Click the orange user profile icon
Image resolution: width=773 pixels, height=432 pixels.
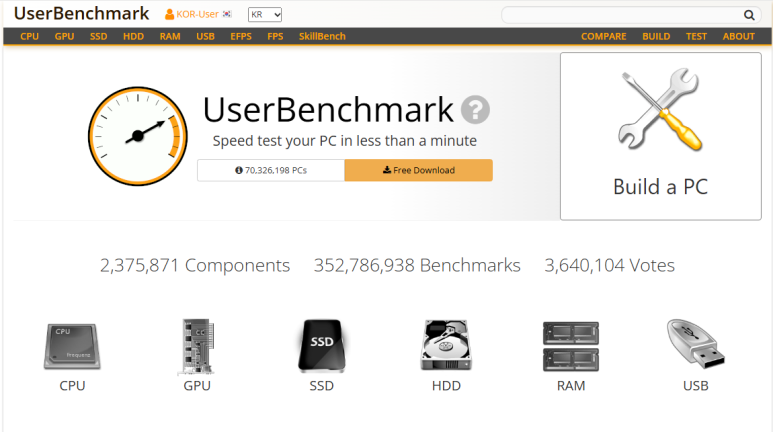(169, 15)
